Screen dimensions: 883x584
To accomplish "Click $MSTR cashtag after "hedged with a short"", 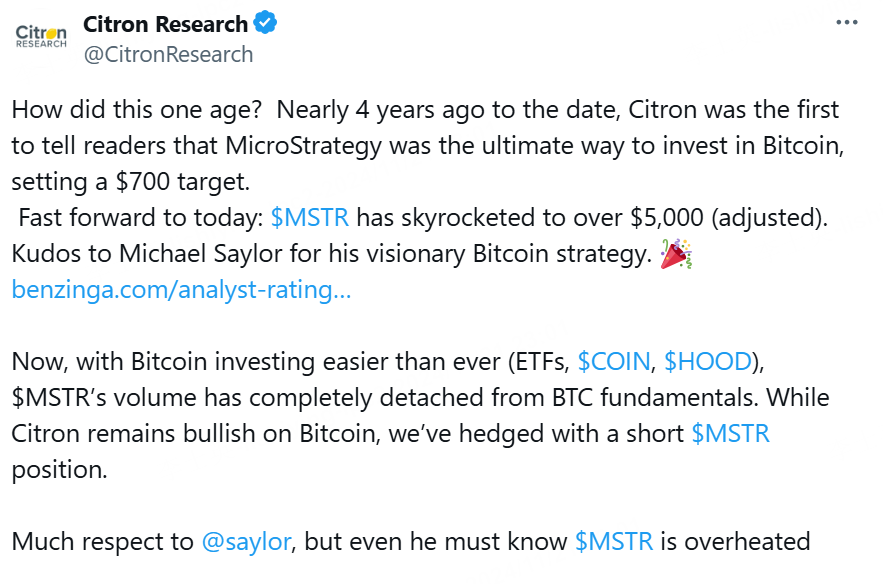I will [731, 435].
